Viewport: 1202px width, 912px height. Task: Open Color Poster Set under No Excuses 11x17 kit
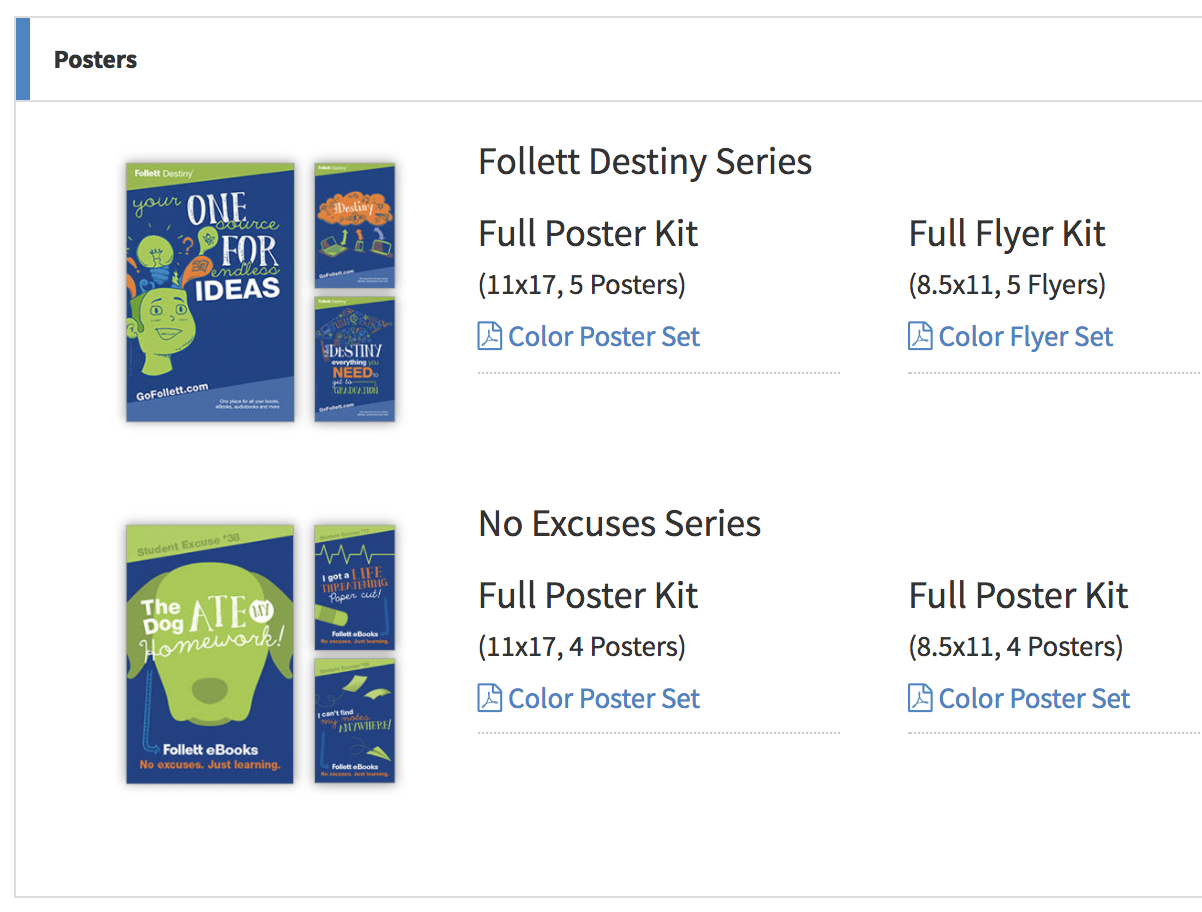(603, 698)
